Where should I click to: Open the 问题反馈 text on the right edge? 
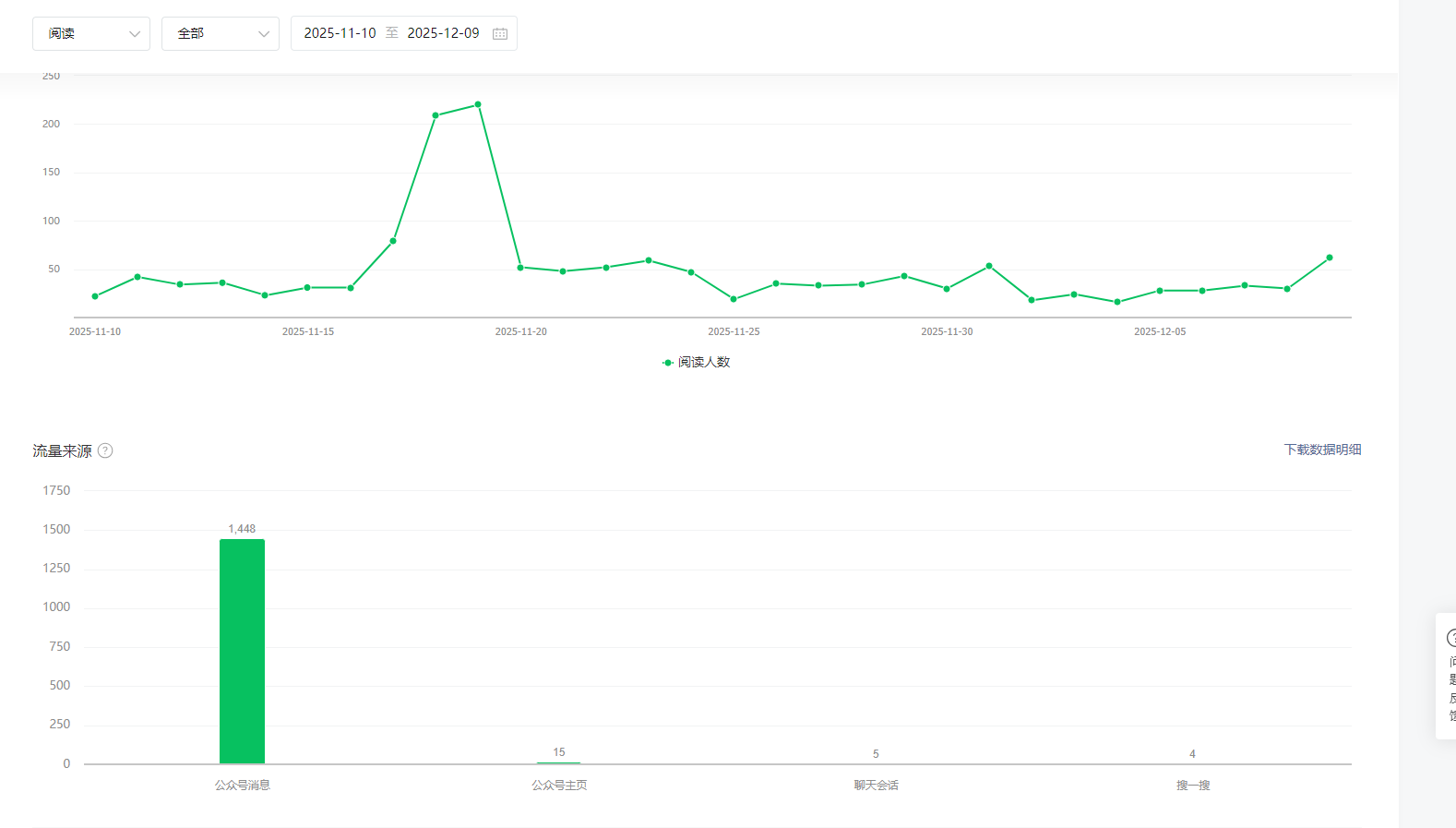tap(1451, 689)
